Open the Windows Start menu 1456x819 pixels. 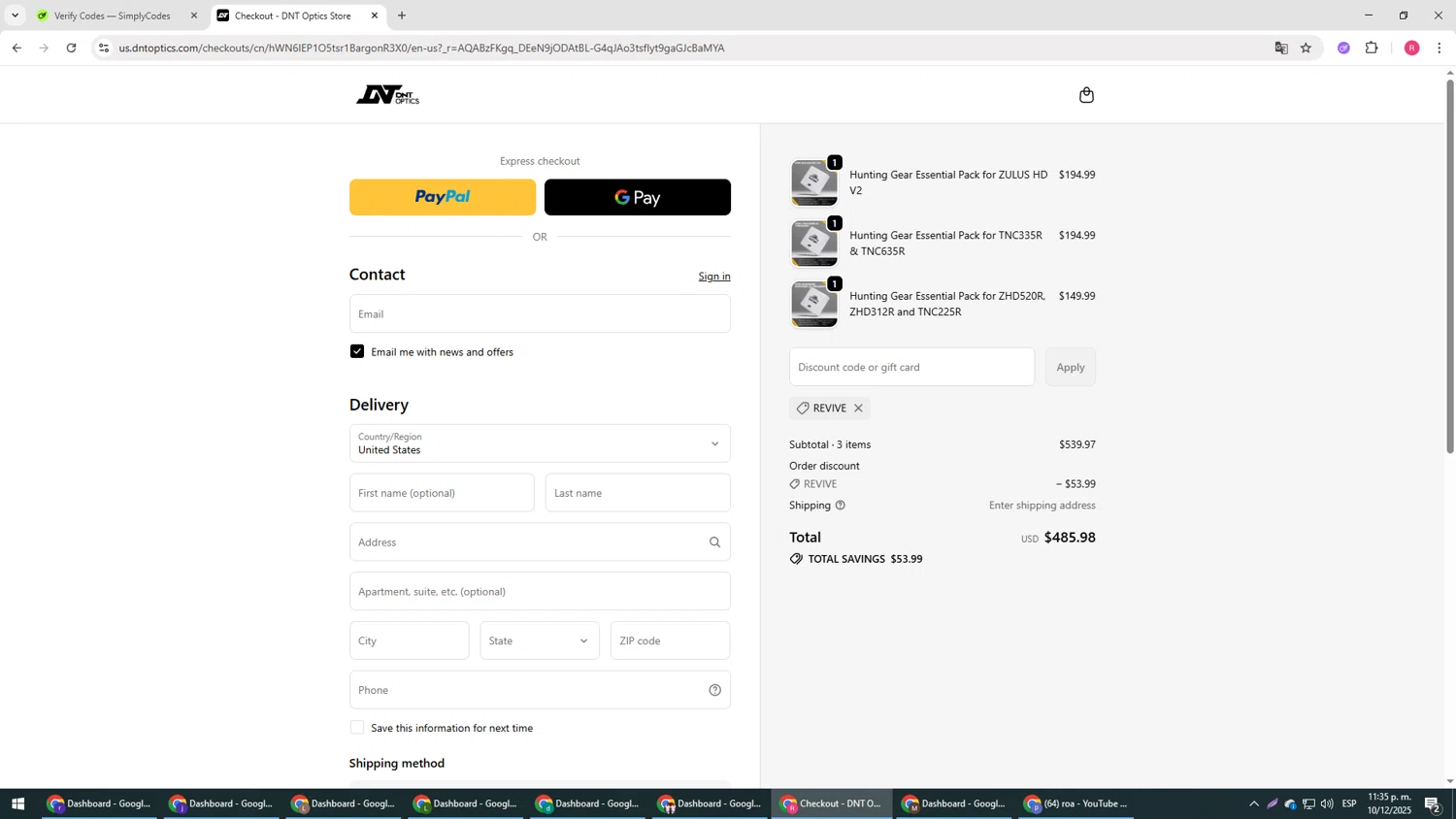coord(17,803)
